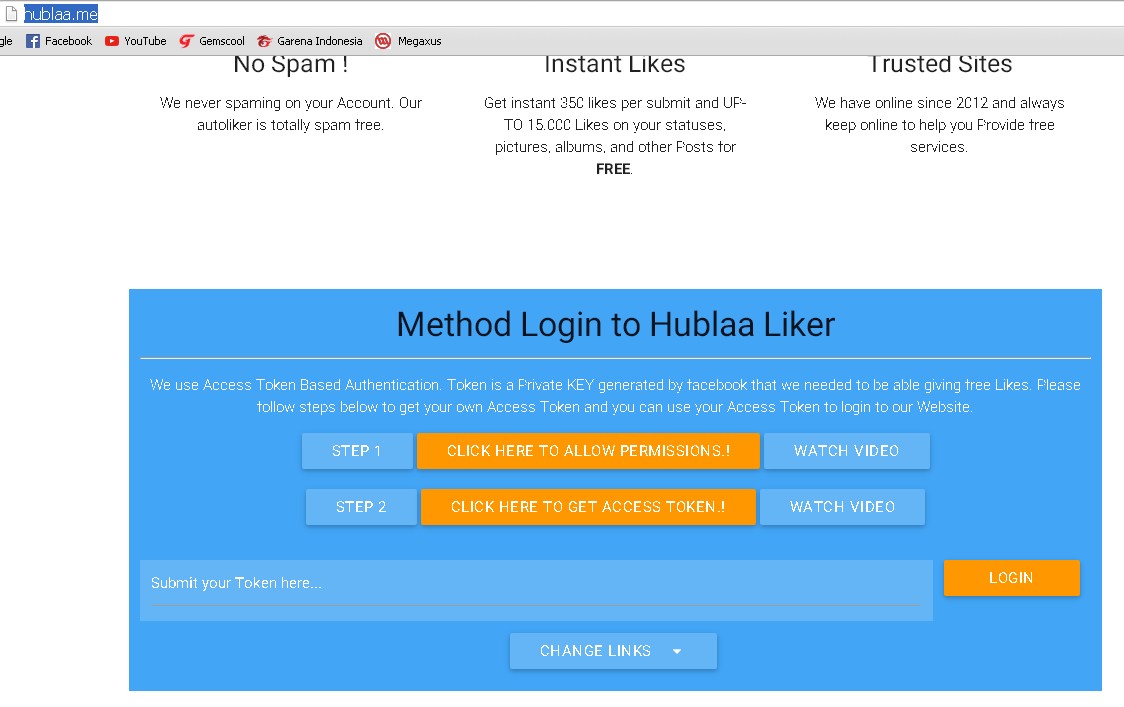Viewport: 1124px width, 707px height.
Task: Open the truncated Google bookmark on the left
Action: 7,41
